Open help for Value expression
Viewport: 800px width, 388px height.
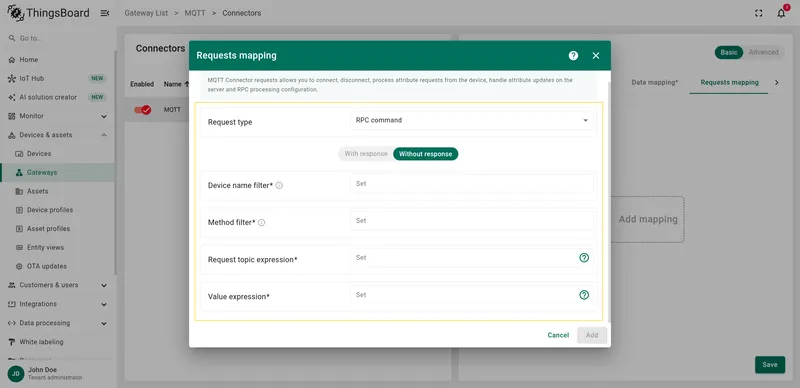click(x=584, y=295)
